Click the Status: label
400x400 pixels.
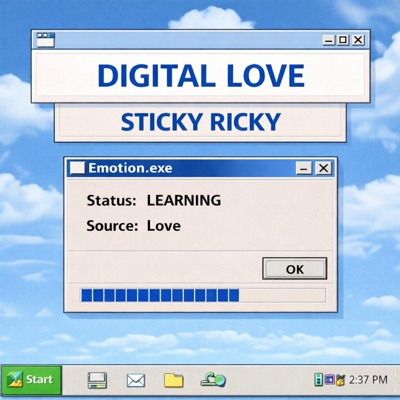click(x=111, y=201)
